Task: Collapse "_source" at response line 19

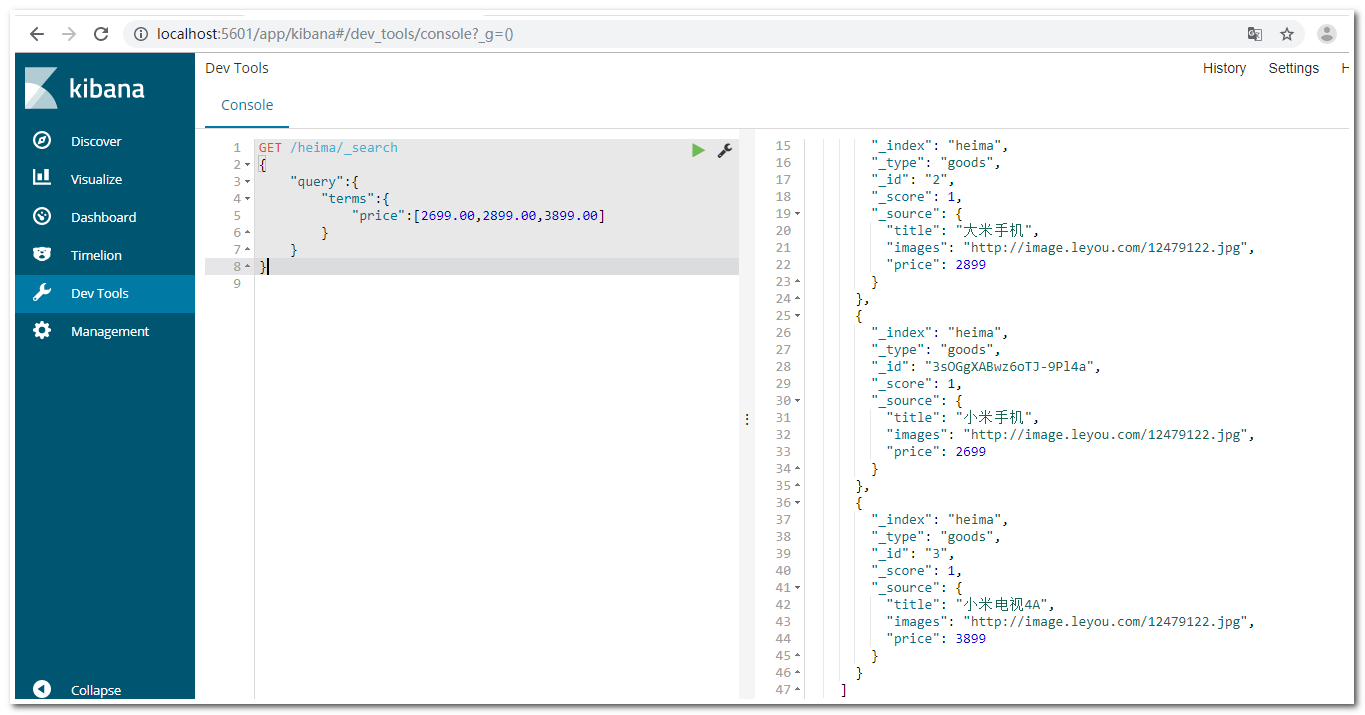Action: pyautogui.click(x=798, y=214)
